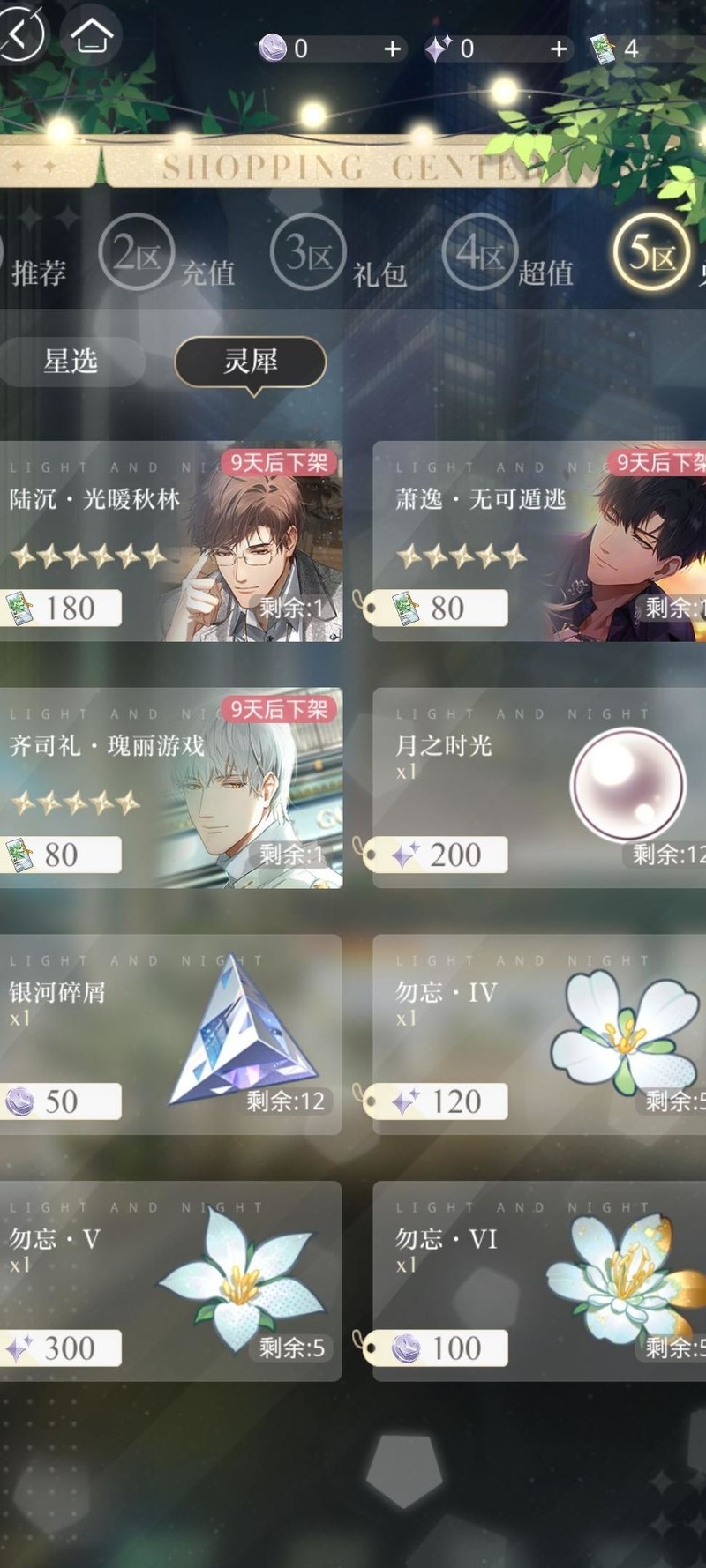Screen dimensions: 706x1568
Task: Select the 灵犀 sub-tab
Action: tap(251, 362)
